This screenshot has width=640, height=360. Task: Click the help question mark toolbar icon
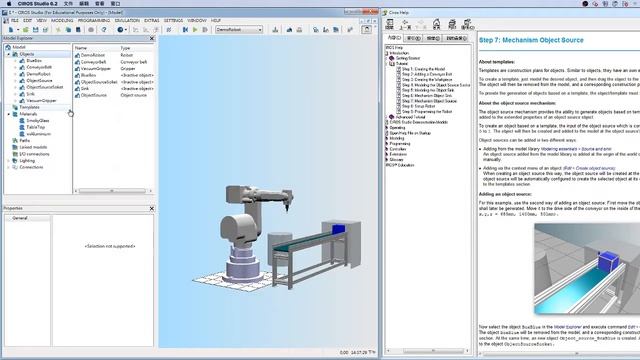tap(104, 30)
